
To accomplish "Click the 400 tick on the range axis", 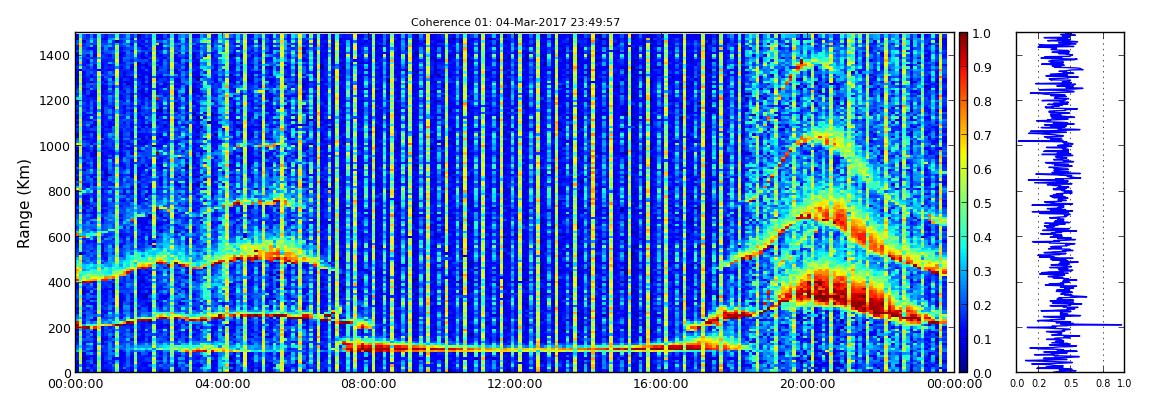I will (x=57, y=282).
